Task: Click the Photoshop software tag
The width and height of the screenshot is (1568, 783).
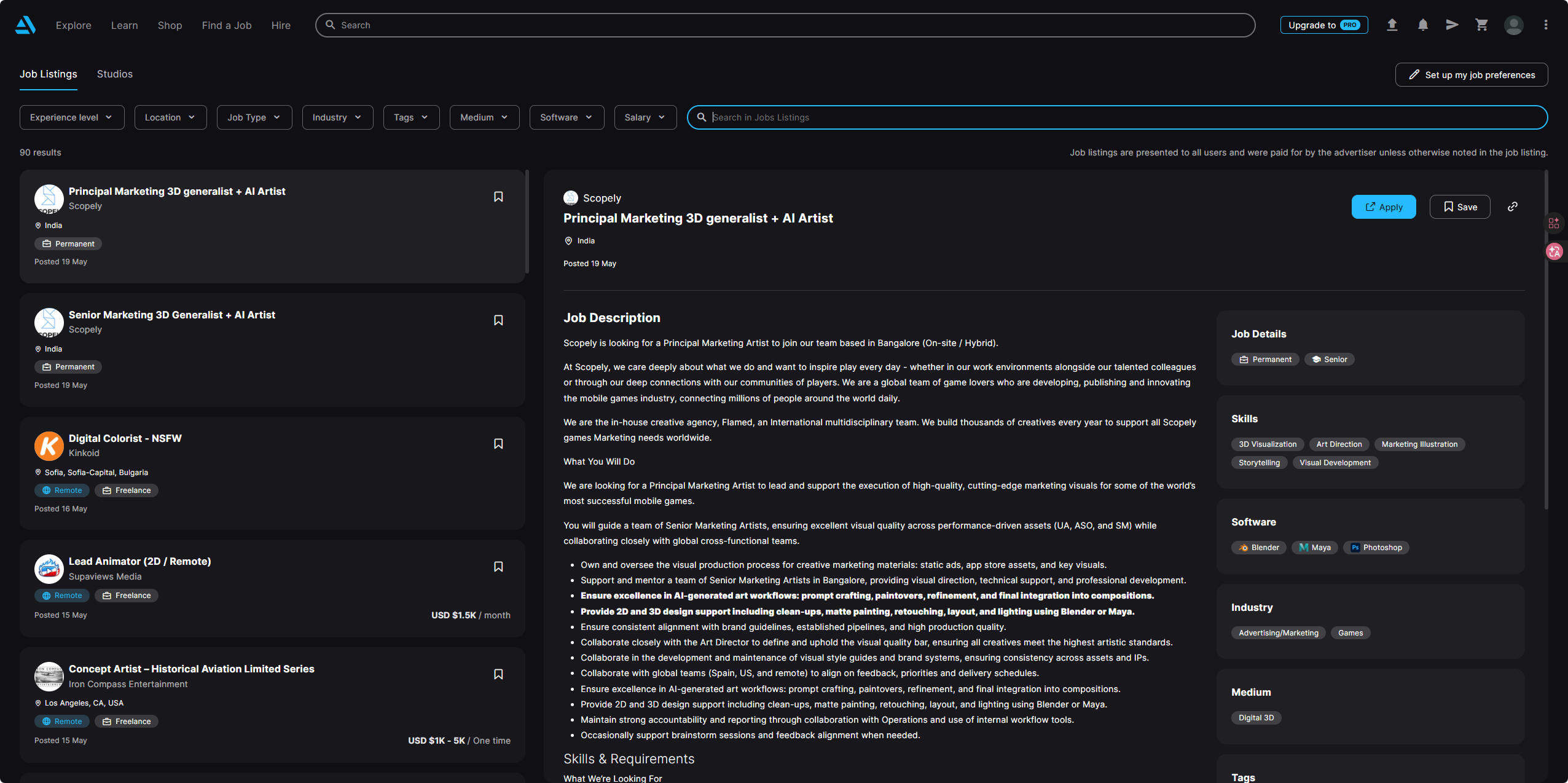Action: coord(1376,548)
